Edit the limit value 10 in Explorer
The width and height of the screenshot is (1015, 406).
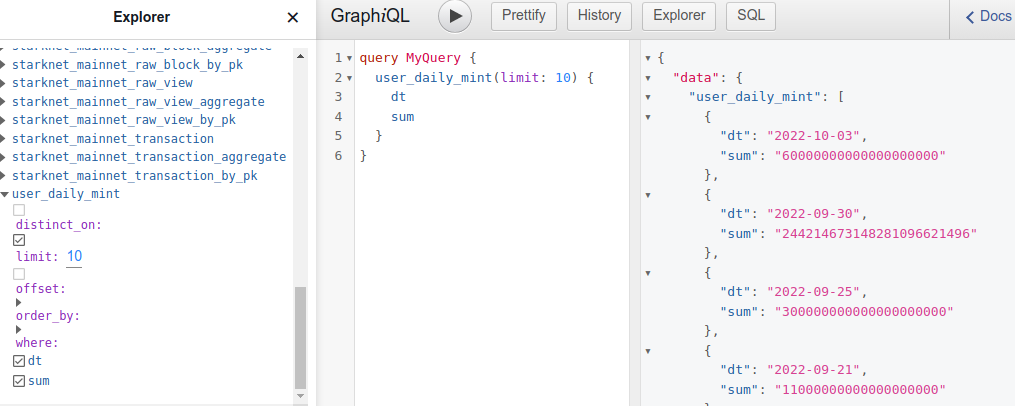[74, 256]
